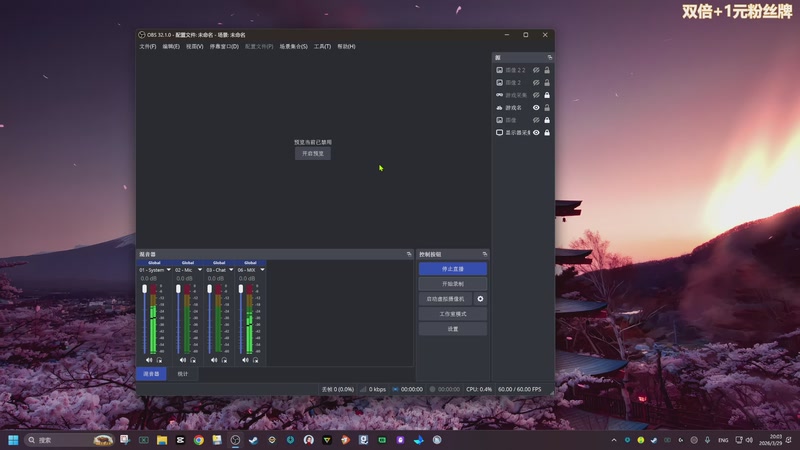Screen dimensions: 800x450
Task: Toggle monitoring headphone icon for 06 - MIX
Action: pos(256,360)
